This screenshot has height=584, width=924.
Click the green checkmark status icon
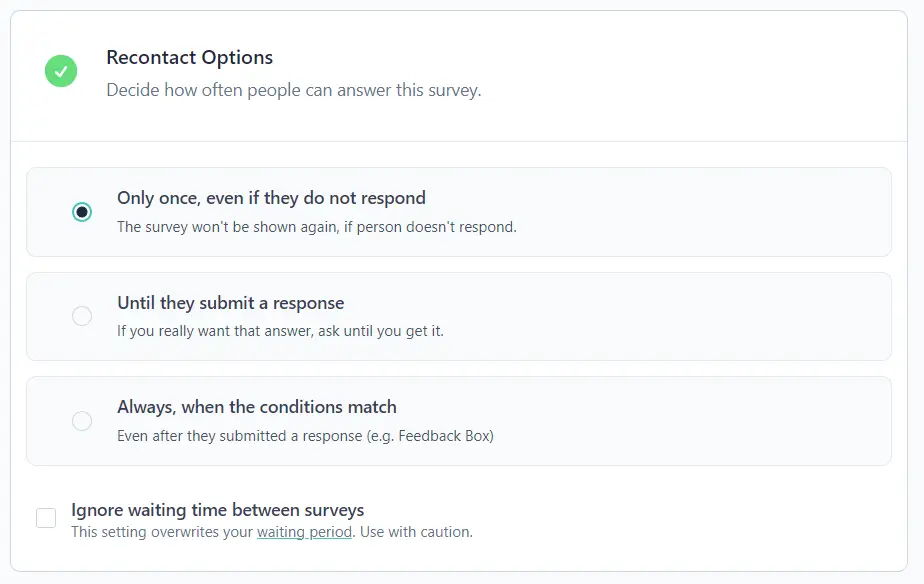pos(61,71)
